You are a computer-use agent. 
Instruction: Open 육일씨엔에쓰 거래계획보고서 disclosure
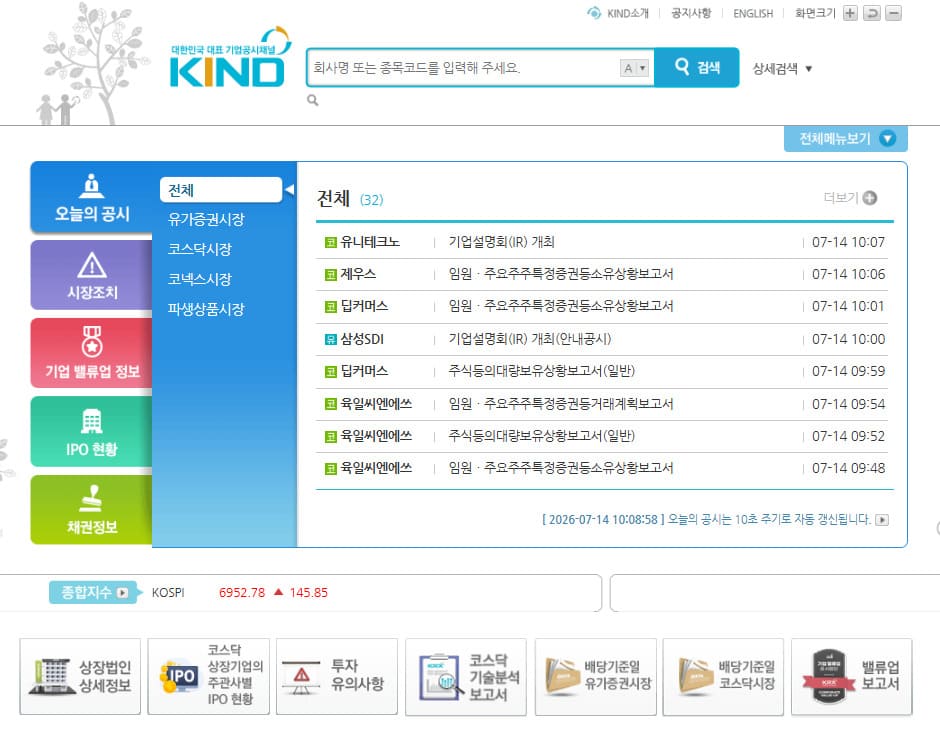(561, 404)
